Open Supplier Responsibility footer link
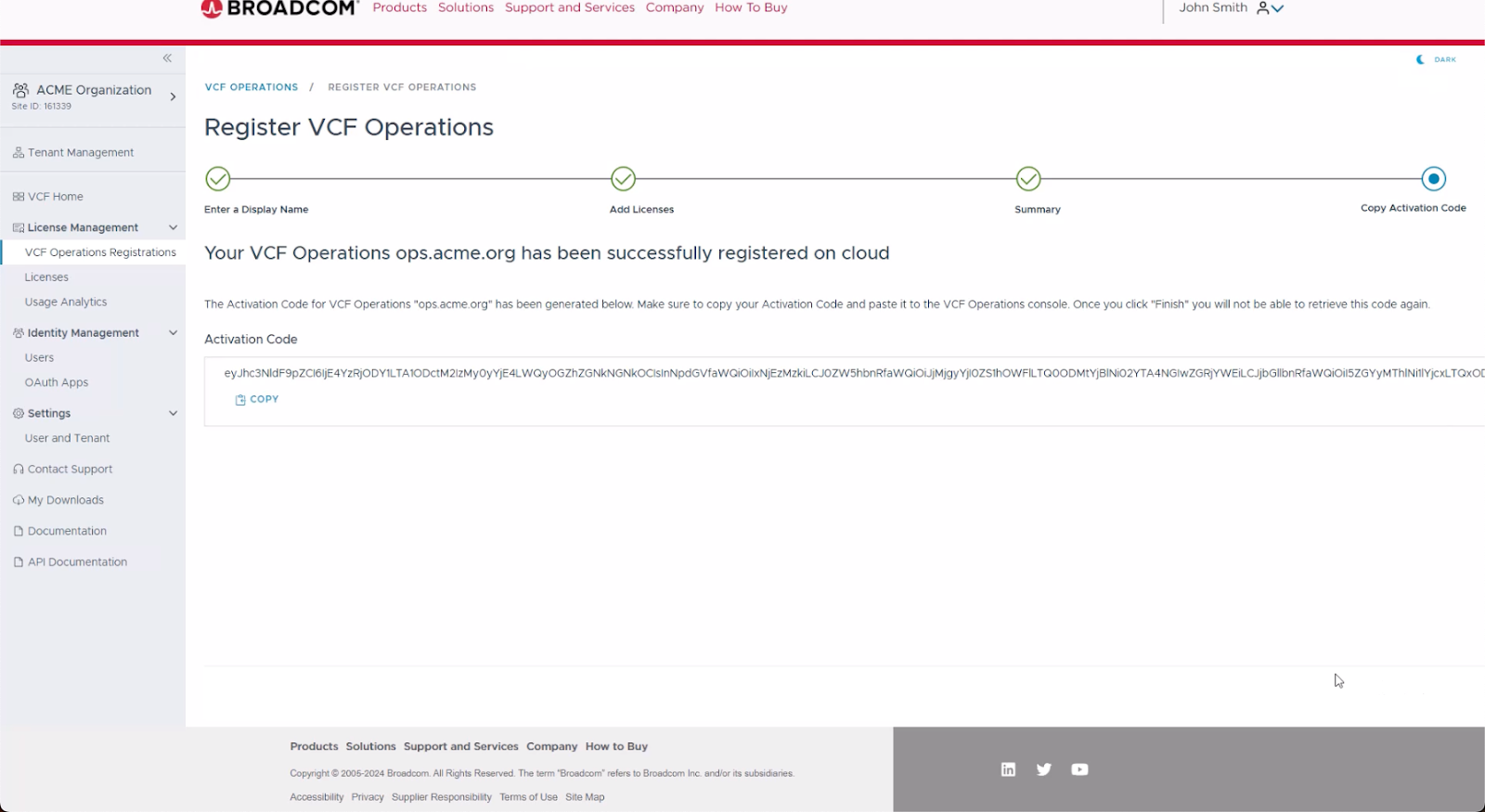The height and width of the screenshot is (812, 1485). [442, 797]
